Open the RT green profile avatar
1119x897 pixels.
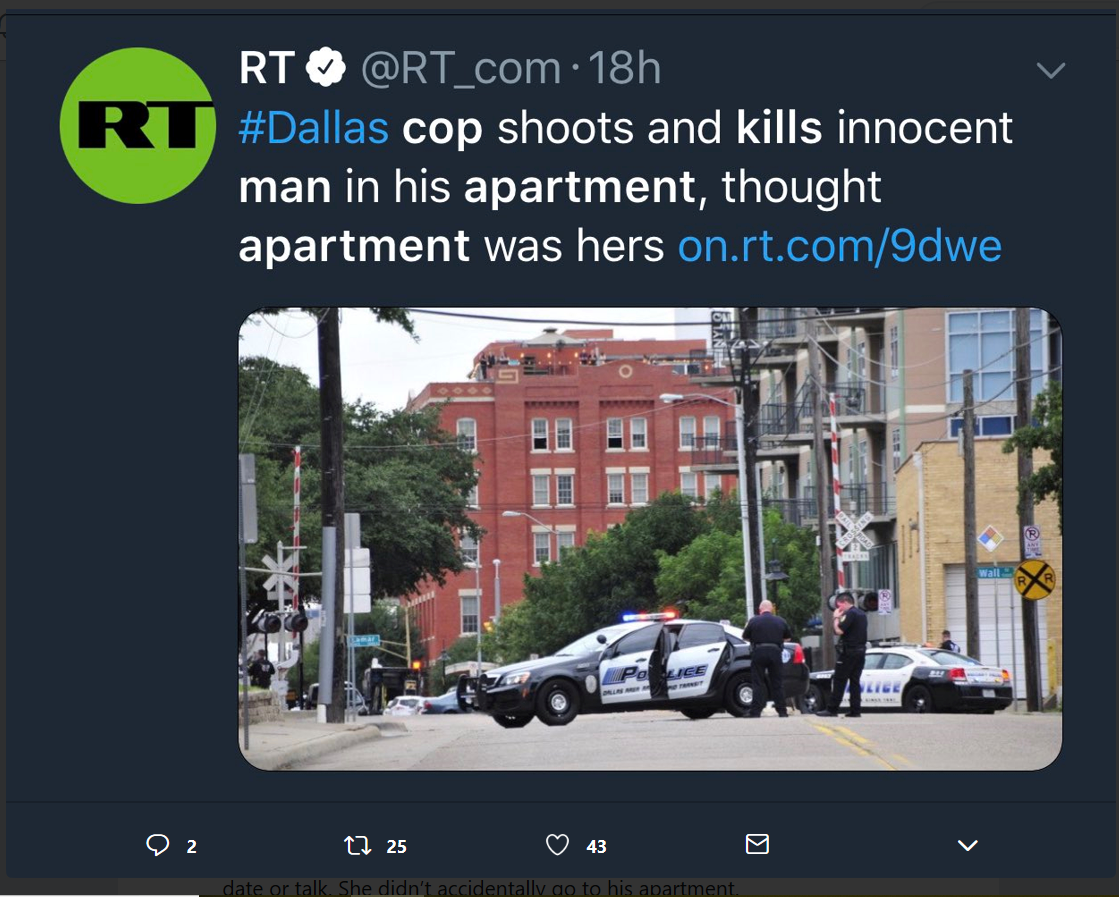pos(138,126)
